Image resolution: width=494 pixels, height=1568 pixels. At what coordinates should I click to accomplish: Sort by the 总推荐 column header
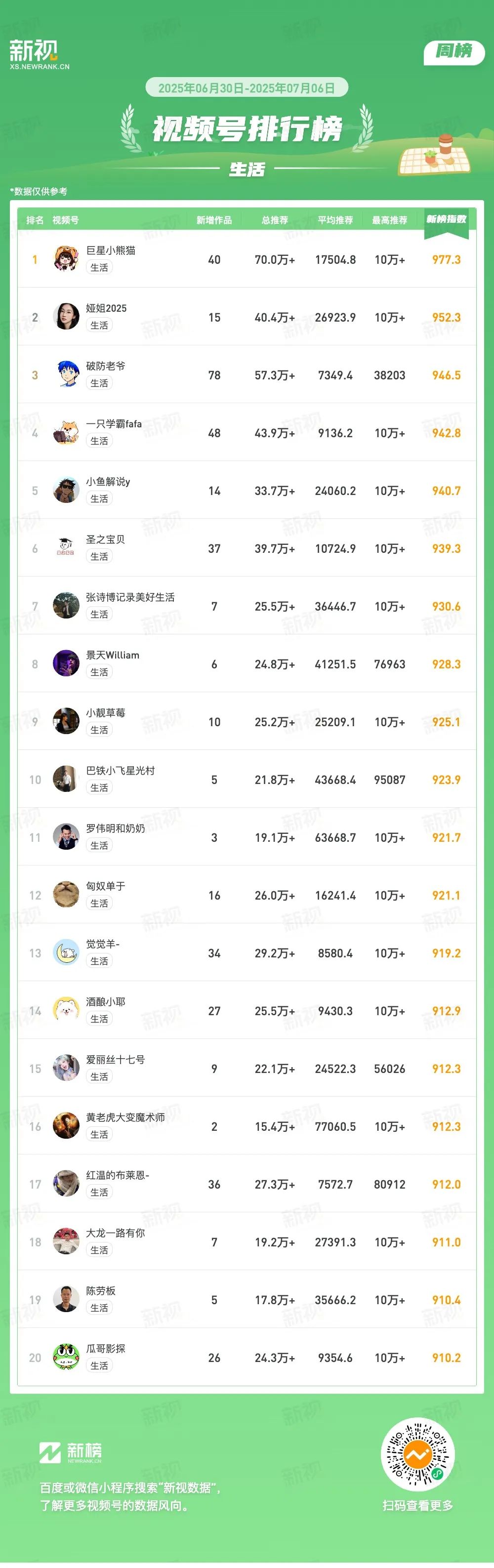tap(274, 220)
